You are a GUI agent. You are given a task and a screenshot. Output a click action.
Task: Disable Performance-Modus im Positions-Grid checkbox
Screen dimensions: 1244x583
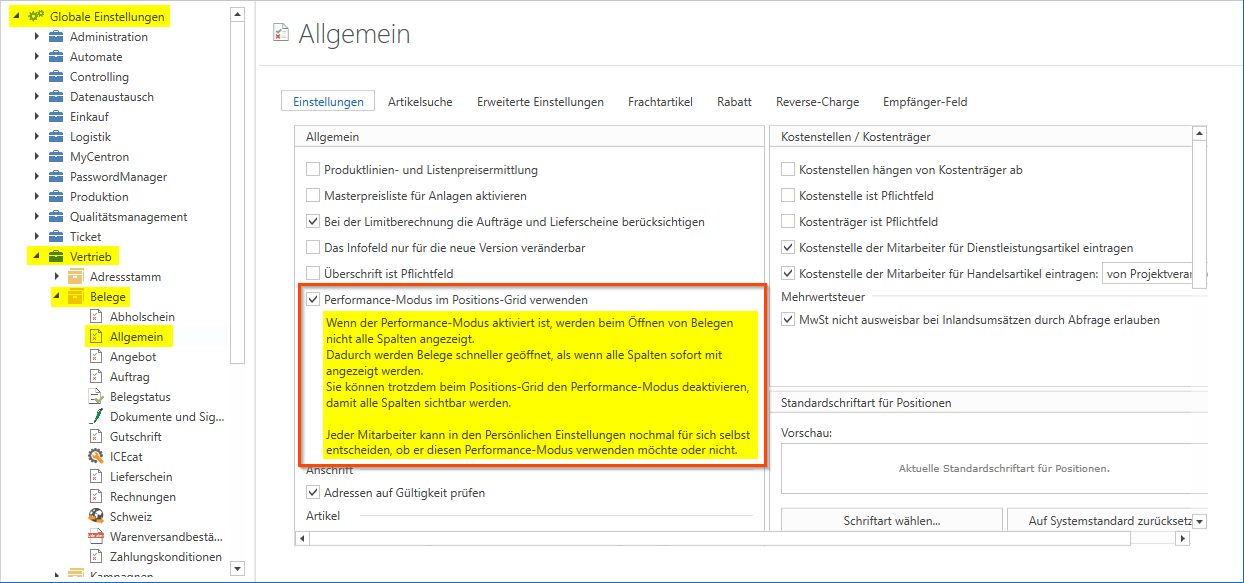[314, 300]
